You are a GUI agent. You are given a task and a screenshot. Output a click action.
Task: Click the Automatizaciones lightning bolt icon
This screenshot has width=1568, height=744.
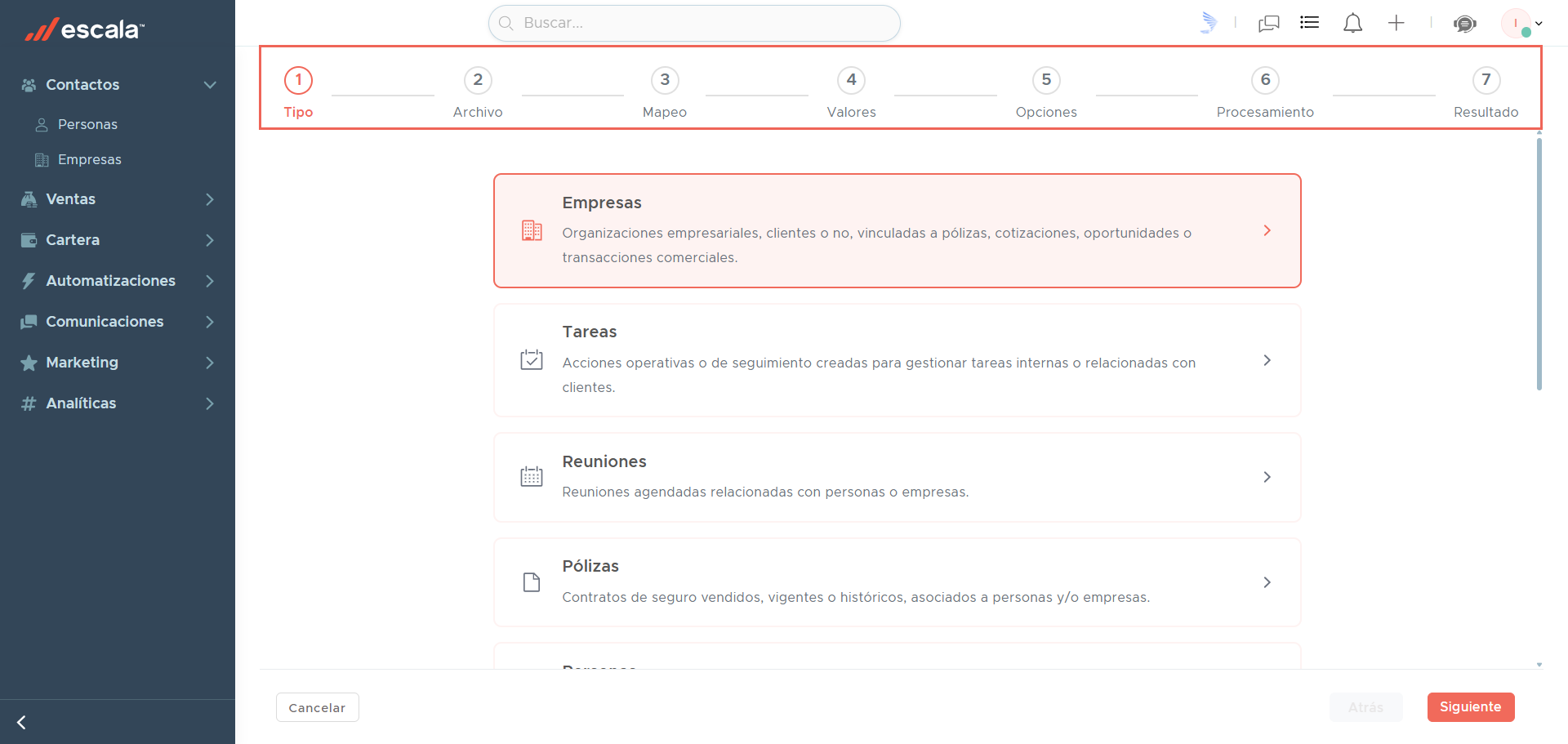(x=29, y=281)
